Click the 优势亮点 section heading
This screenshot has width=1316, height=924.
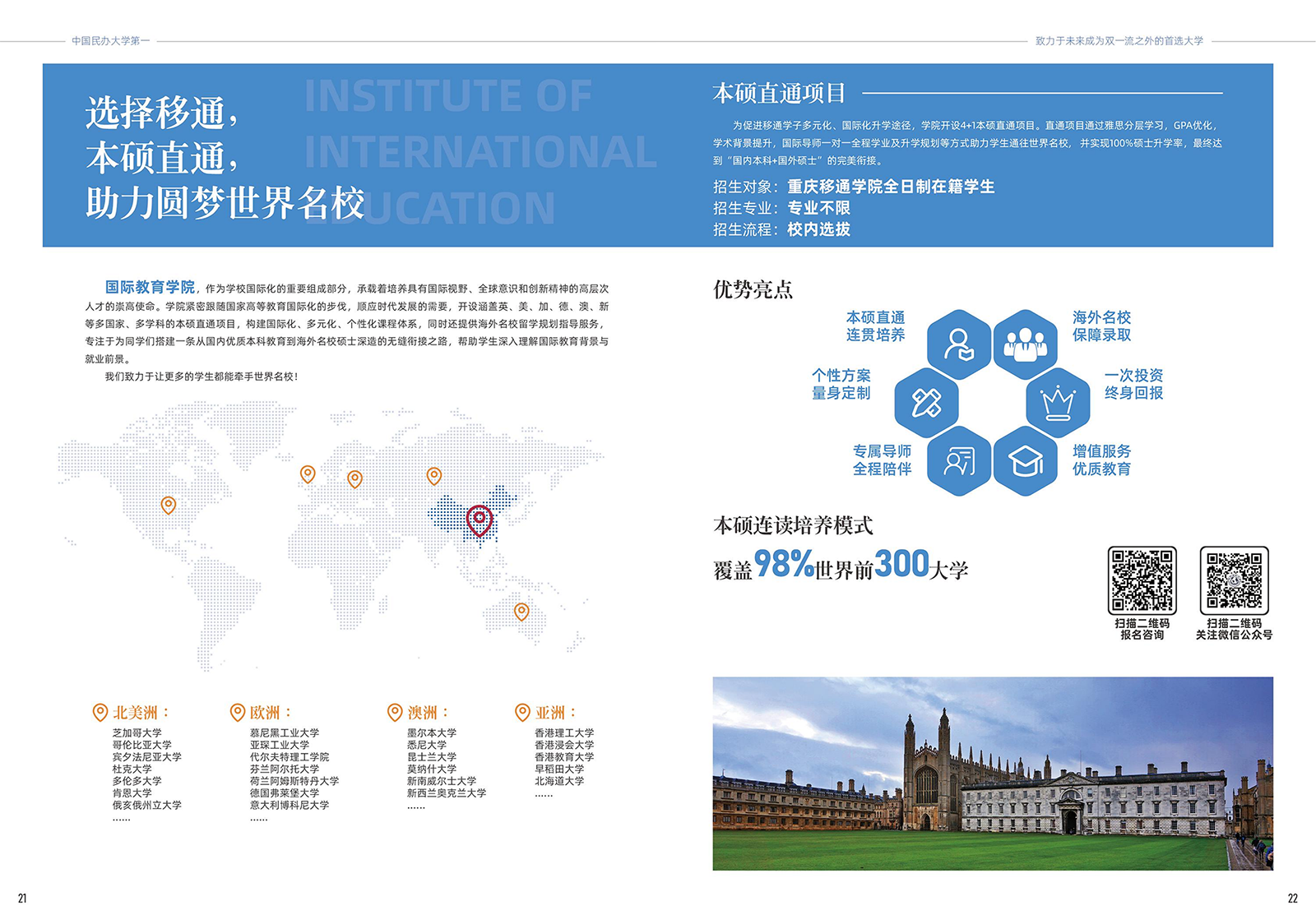753,289
